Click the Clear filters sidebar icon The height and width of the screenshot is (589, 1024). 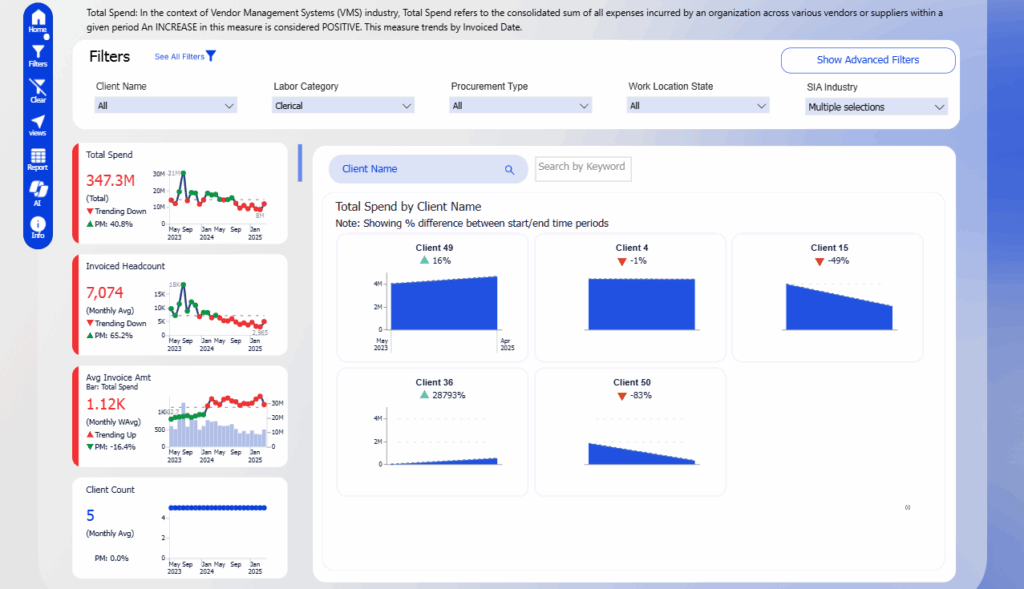coord(38,90)
